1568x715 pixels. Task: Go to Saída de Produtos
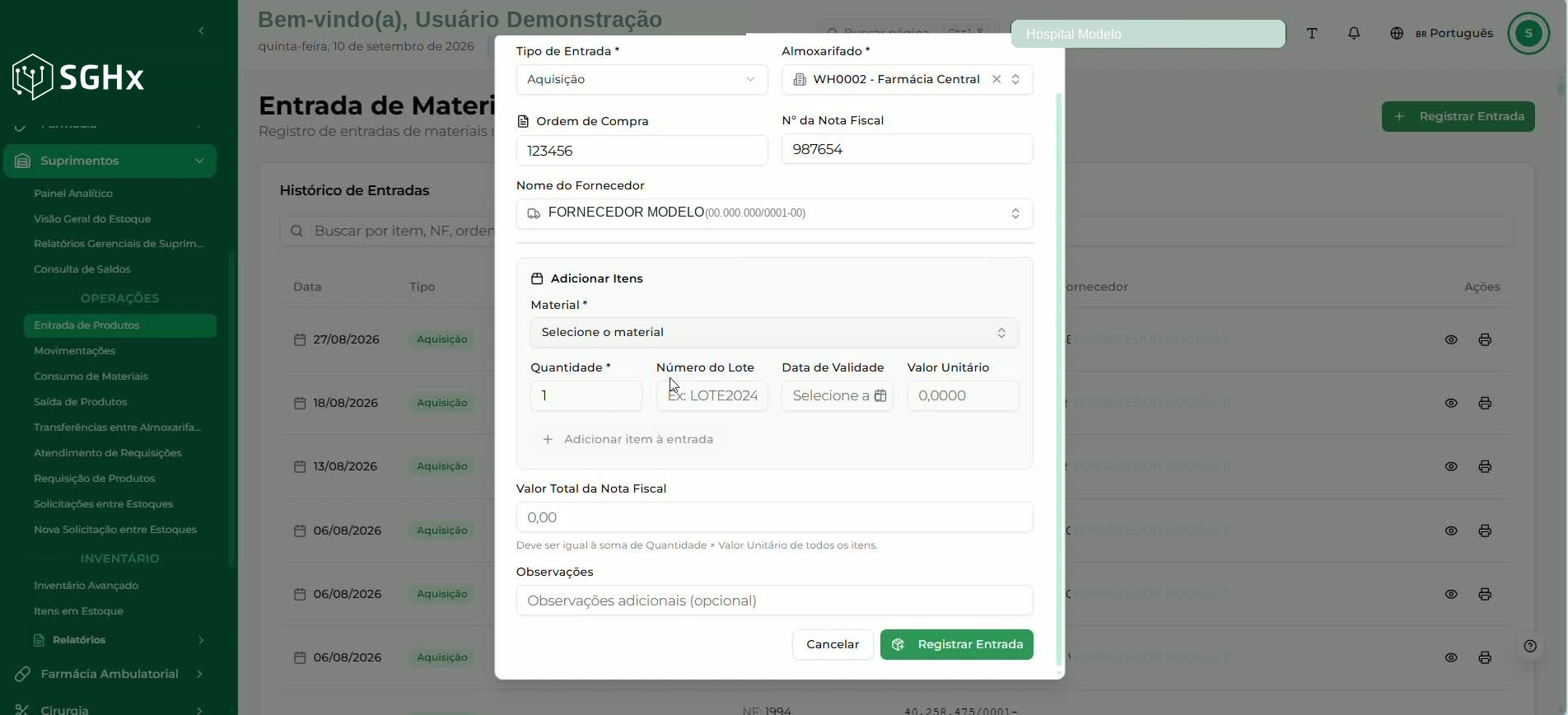[x=81, y=402]
